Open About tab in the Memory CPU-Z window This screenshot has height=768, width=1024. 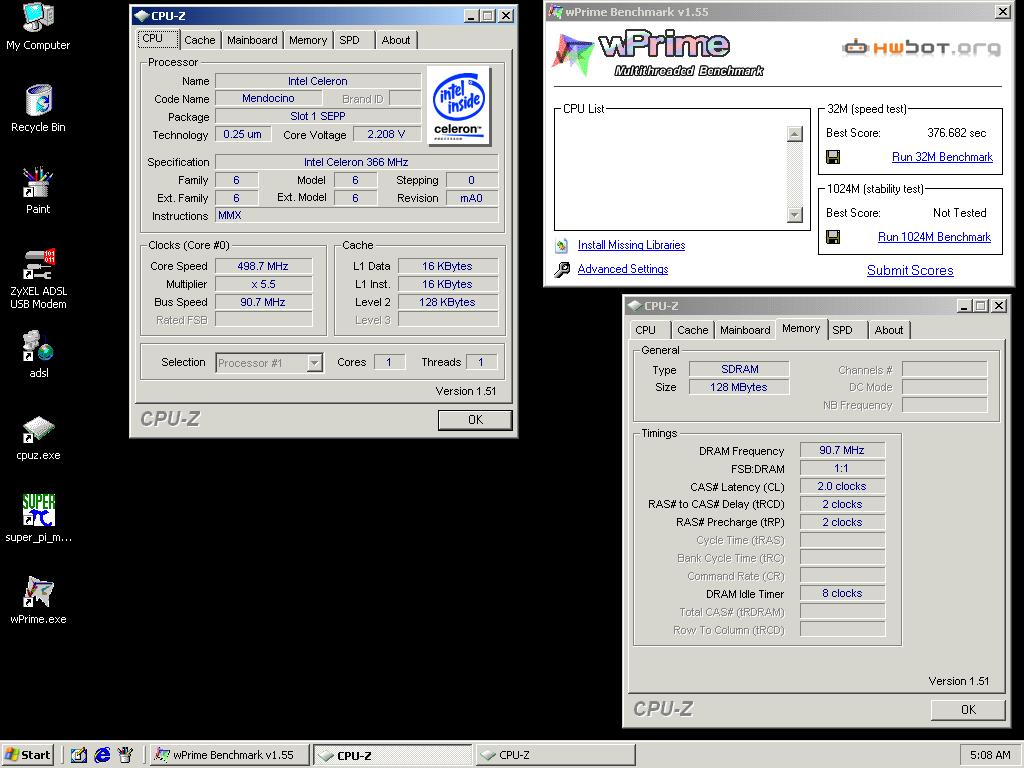coord(889,330)
